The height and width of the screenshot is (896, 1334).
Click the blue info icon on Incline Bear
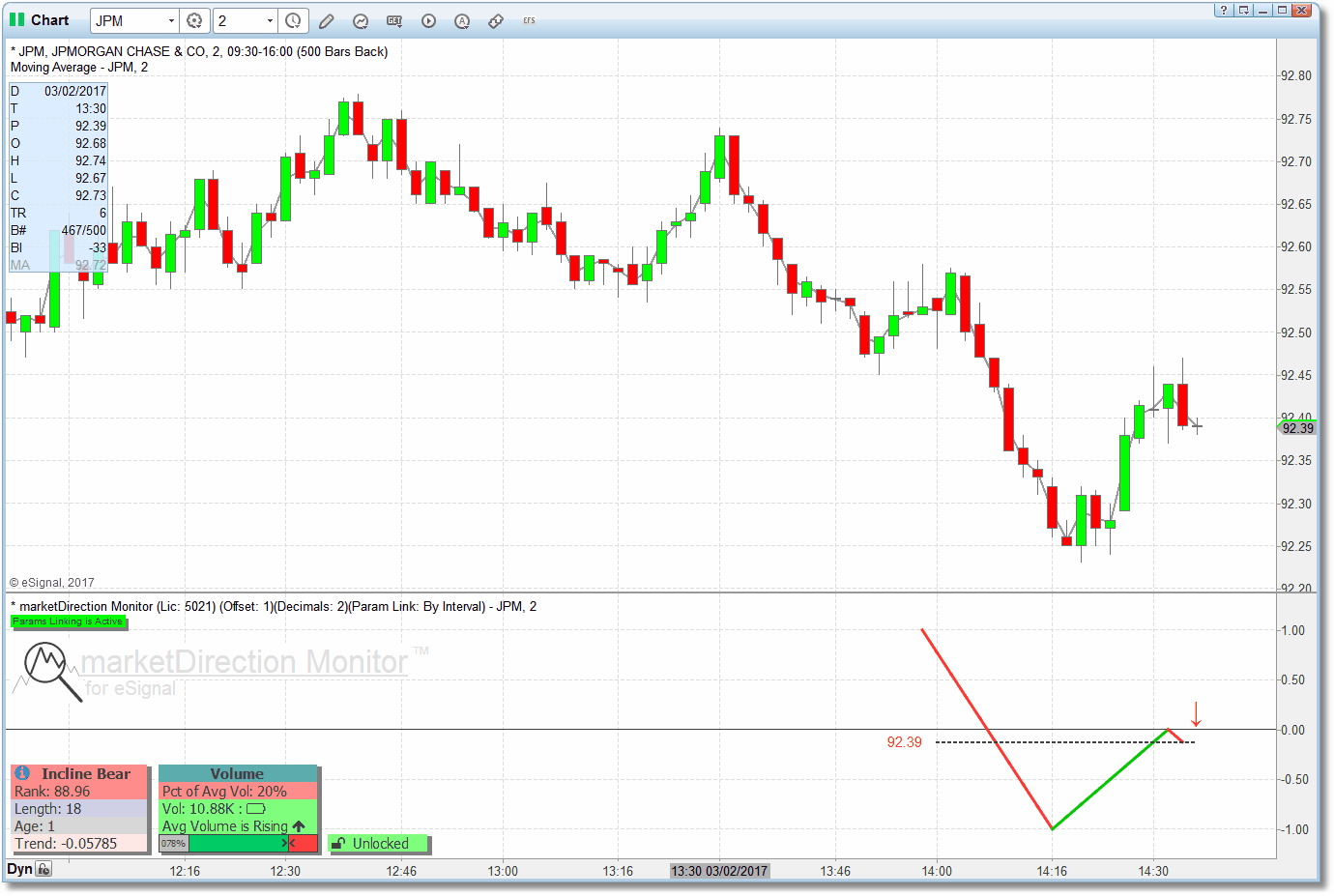tap(22, 773)
